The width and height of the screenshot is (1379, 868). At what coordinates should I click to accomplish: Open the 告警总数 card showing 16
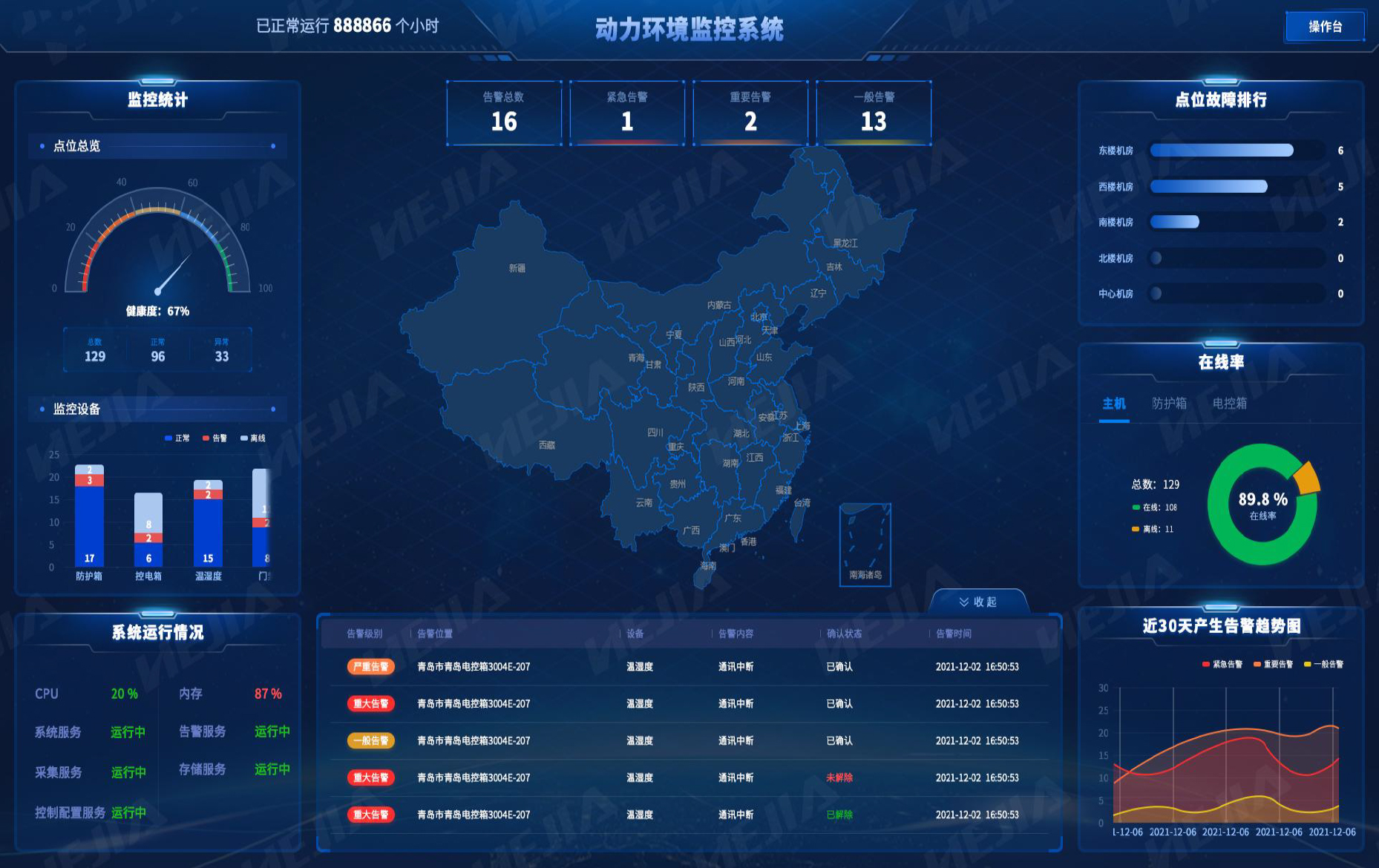point(504,113)
